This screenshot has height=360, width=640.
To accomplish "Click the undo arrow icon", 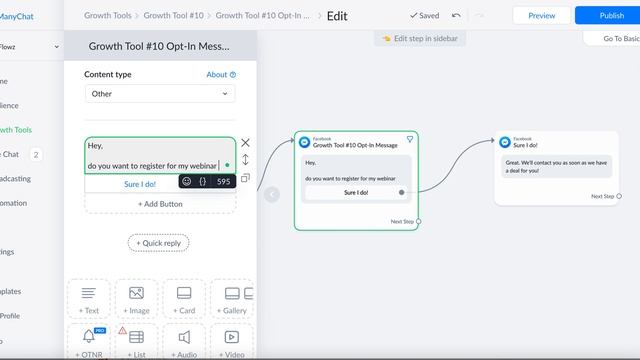I will pos(456,16).
